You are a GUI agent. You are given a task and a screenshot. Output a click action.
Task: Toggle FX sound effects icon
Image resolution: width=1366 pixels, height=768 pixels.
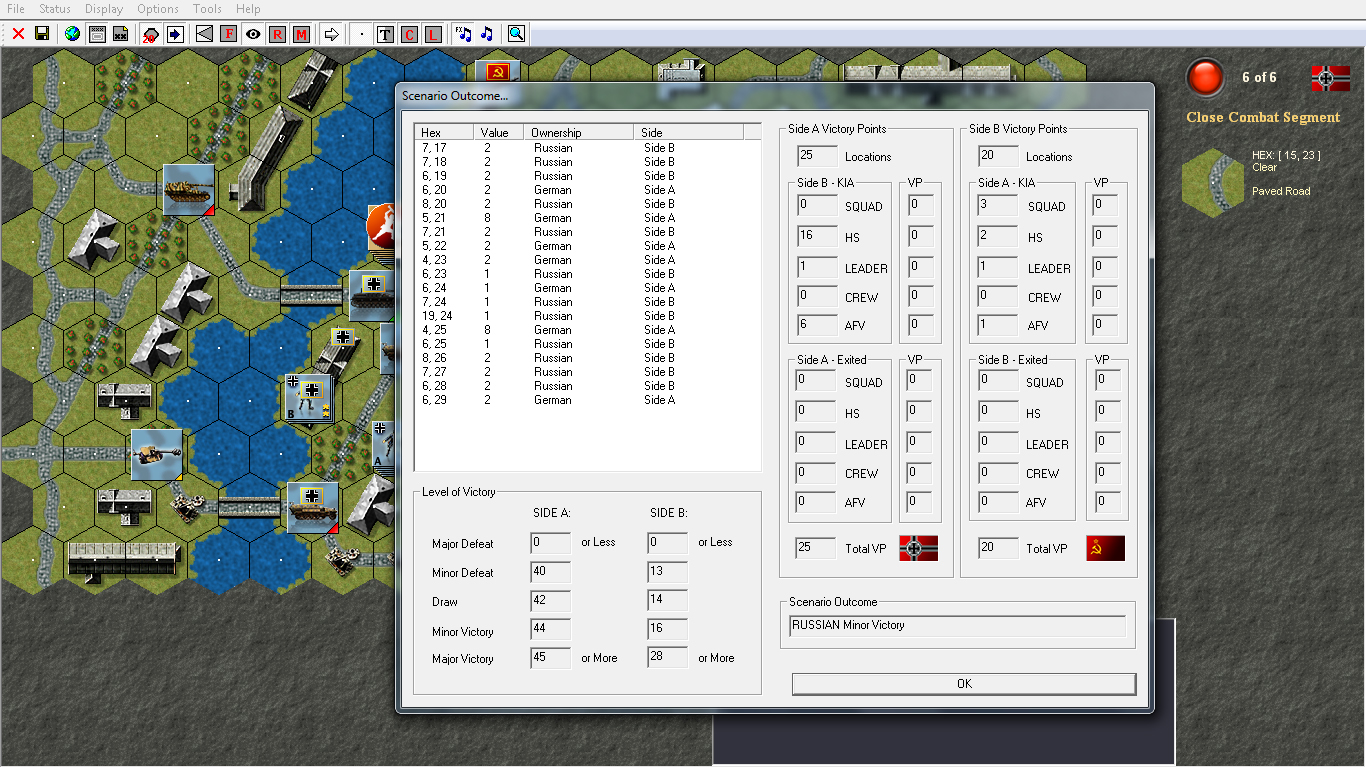pos(463,34)
